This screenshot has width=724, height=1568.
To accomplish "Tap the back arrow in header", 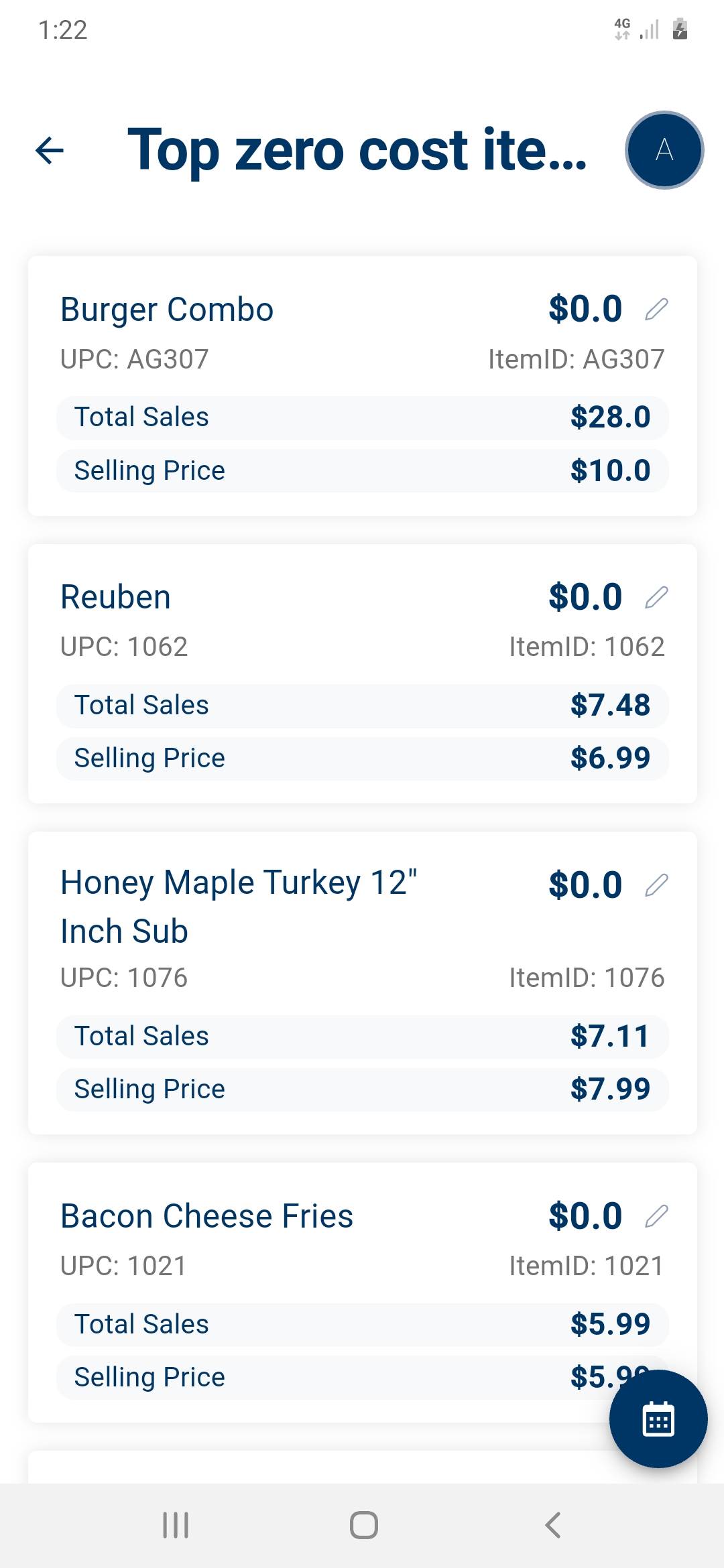I will (50, 150).
